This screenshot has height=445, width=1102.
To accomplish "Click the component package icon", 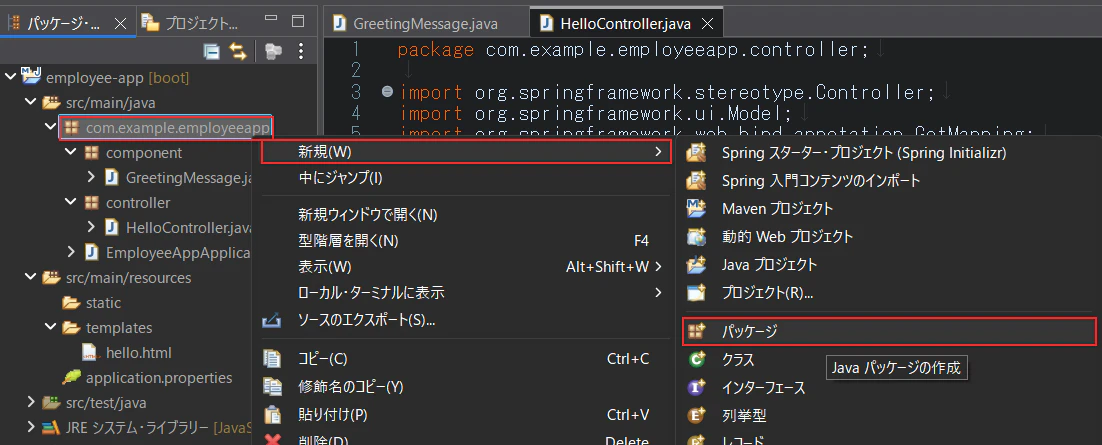I will coord(91,153).
